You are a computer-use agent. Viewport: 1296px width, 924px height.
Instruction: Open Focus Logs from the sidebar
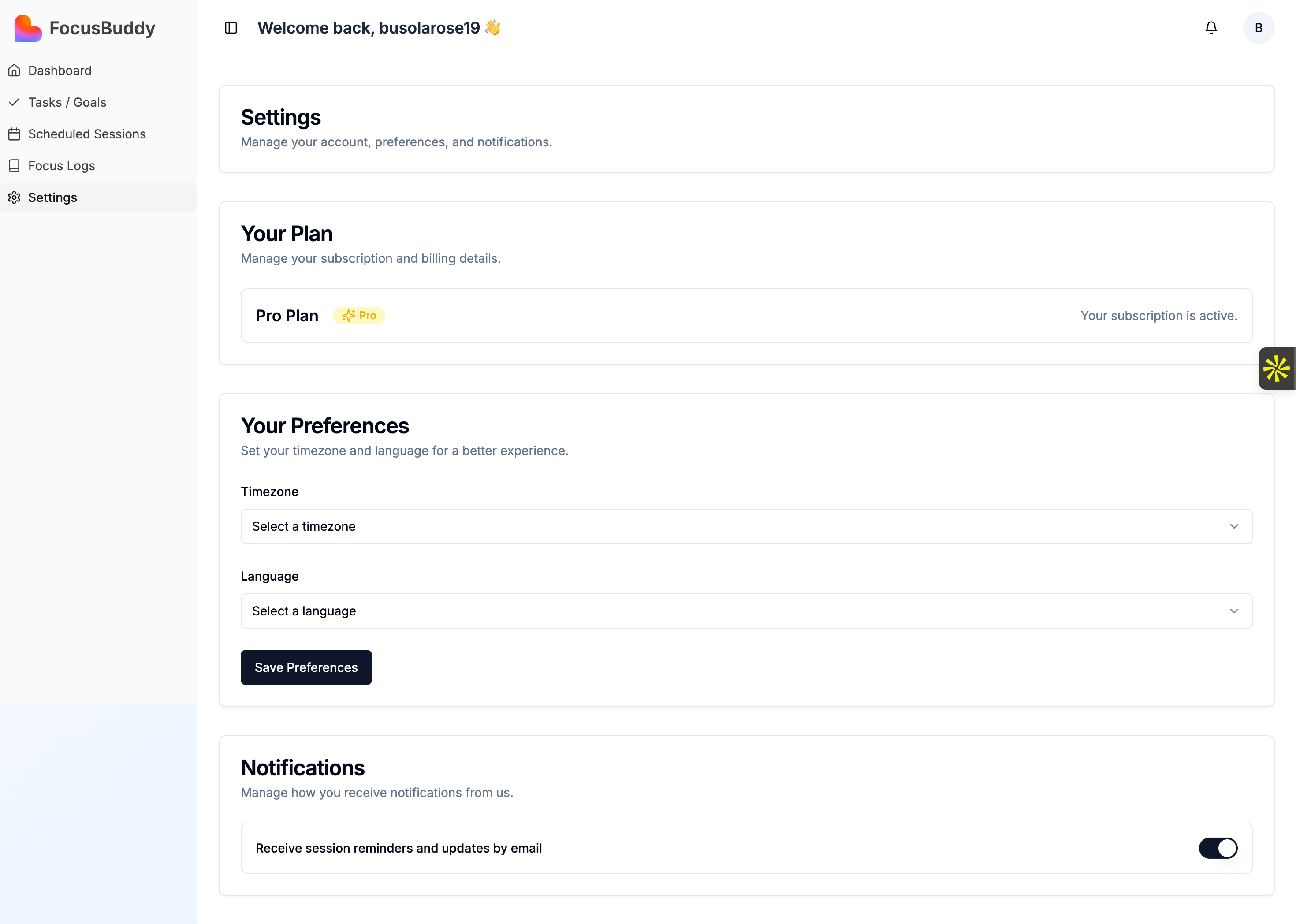tap(61, 166)
